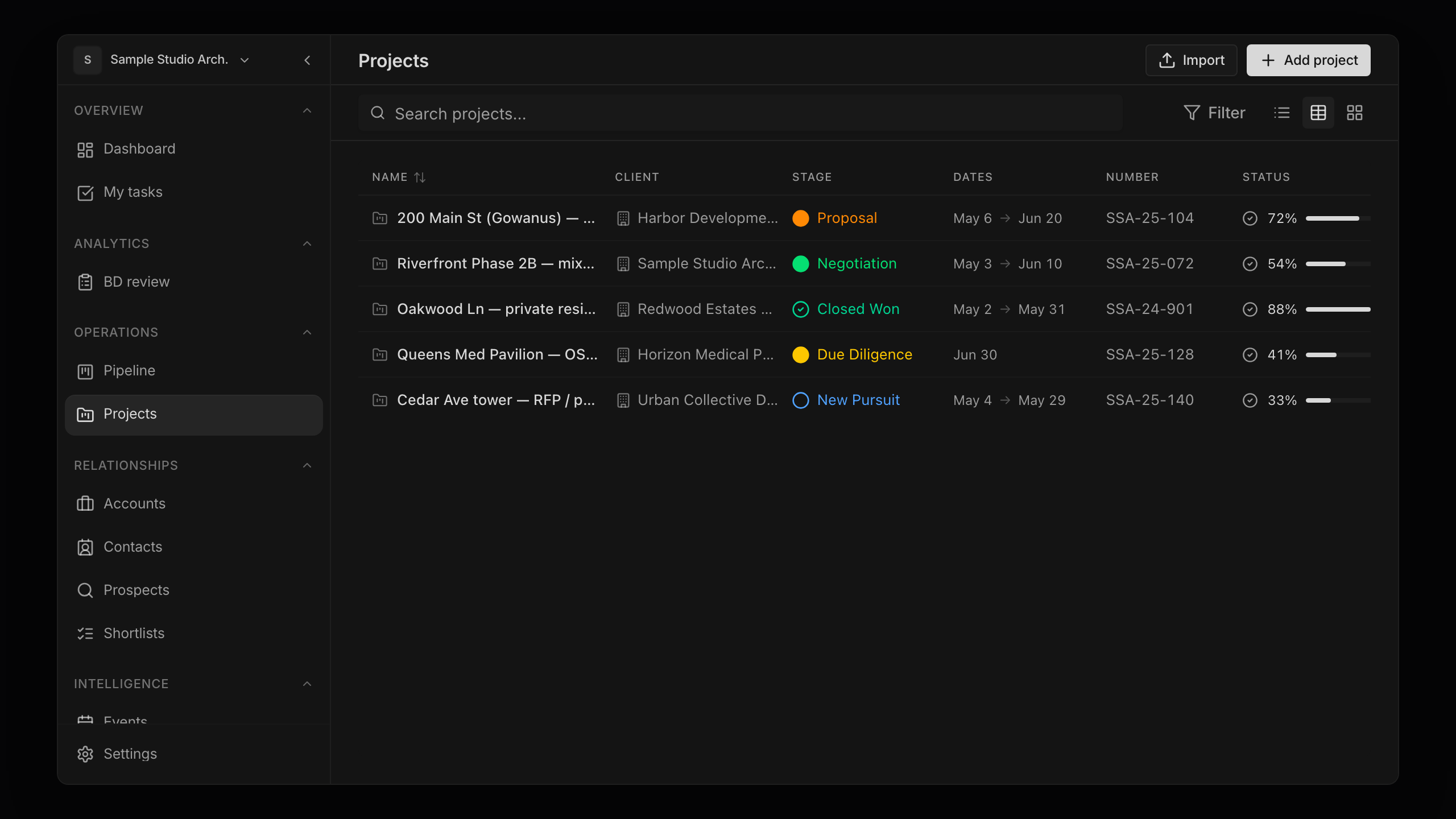Open Accounts in sidebar
Screen dimensions: 1456x819
193,504
